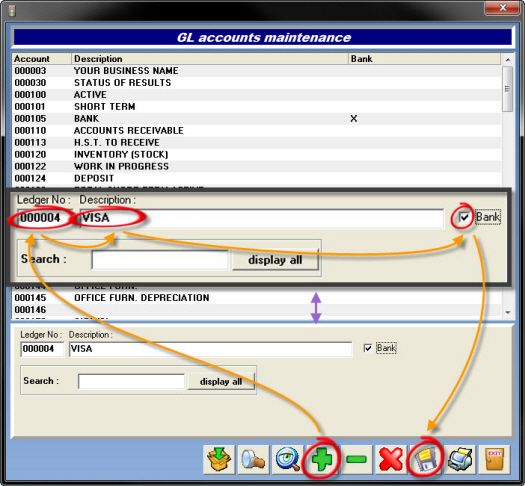Screen dimensions: 525x486
Task: Click the Description column header
Action: [210, 59]
